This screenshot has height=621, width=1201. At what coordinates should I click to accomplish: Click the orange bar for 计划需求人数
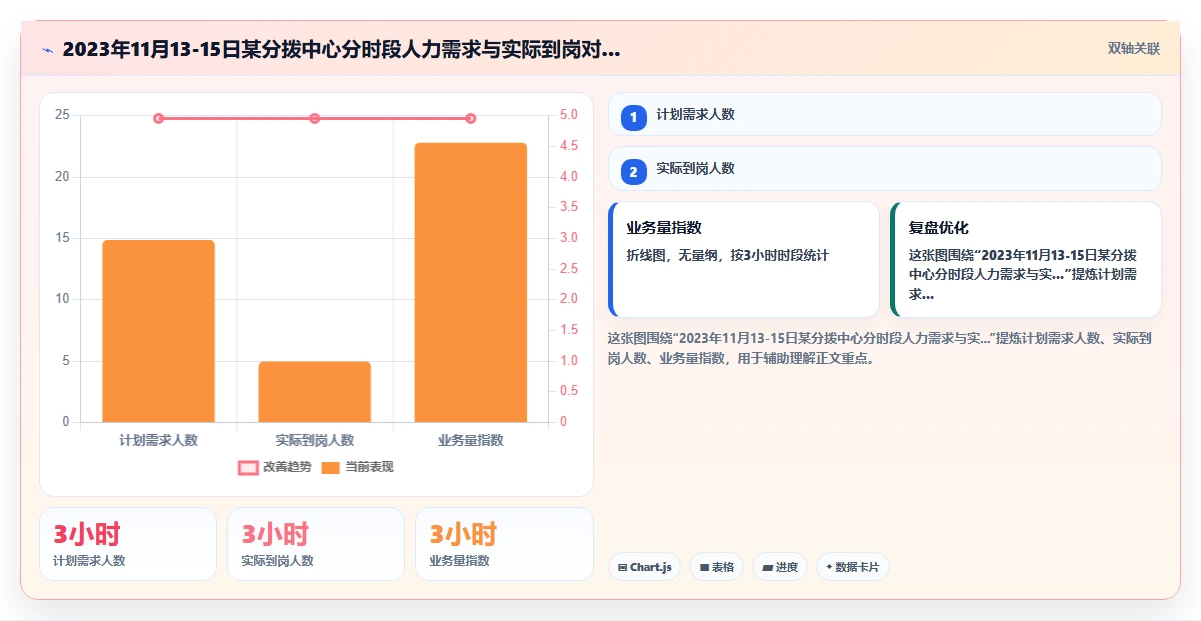click(158, 331)
